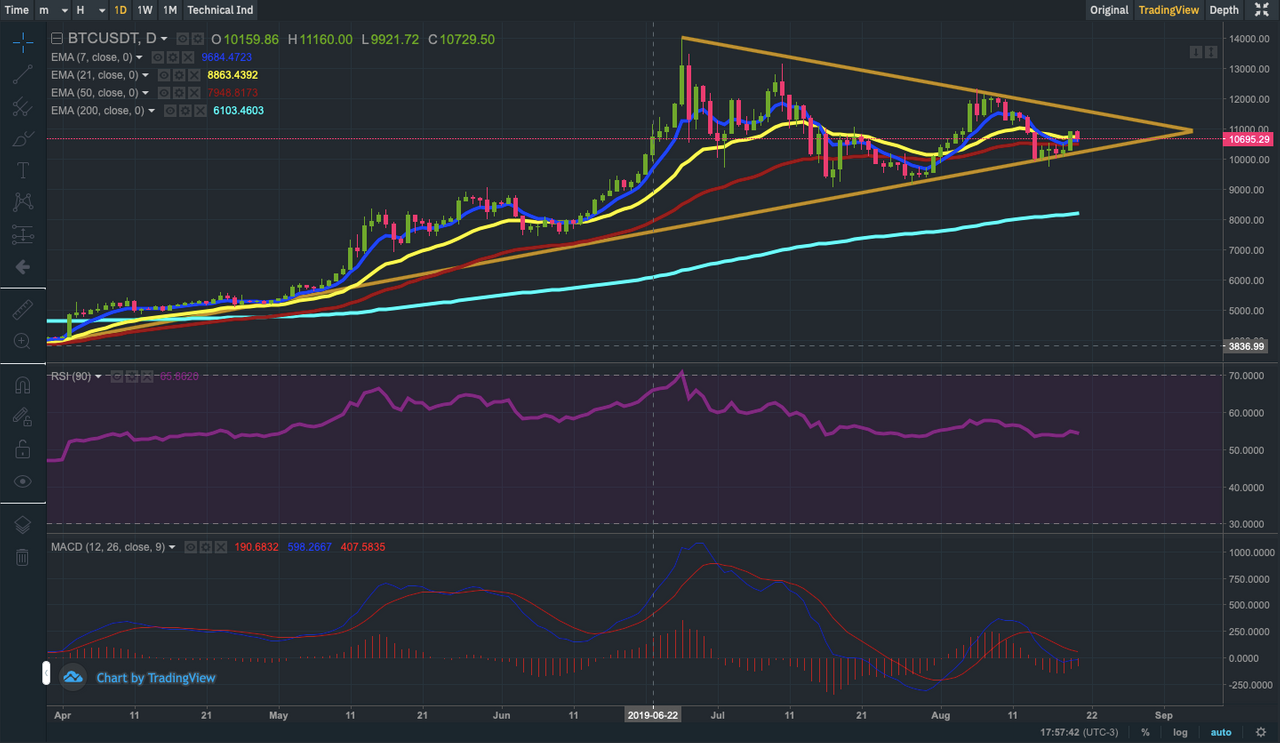Hide EMA (200, close, 0) indicator

(x=170, y=110)
